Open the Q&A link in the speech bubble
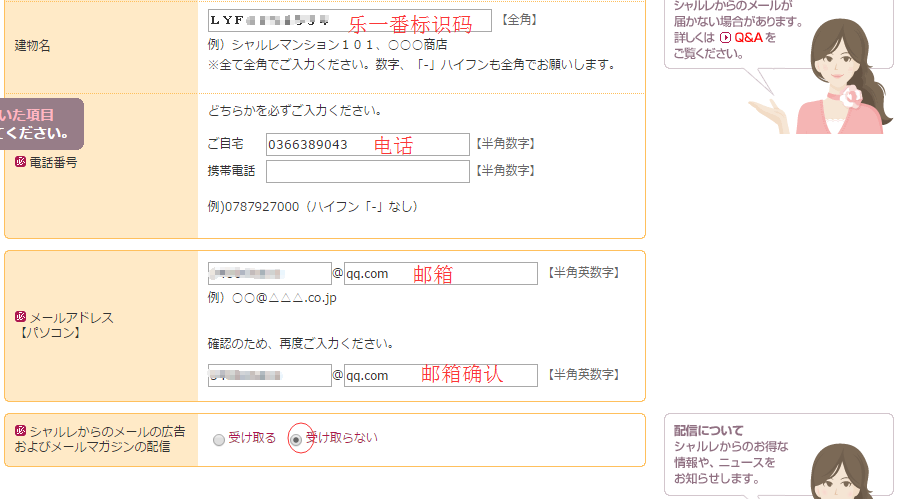 click(x=747, y=36)
